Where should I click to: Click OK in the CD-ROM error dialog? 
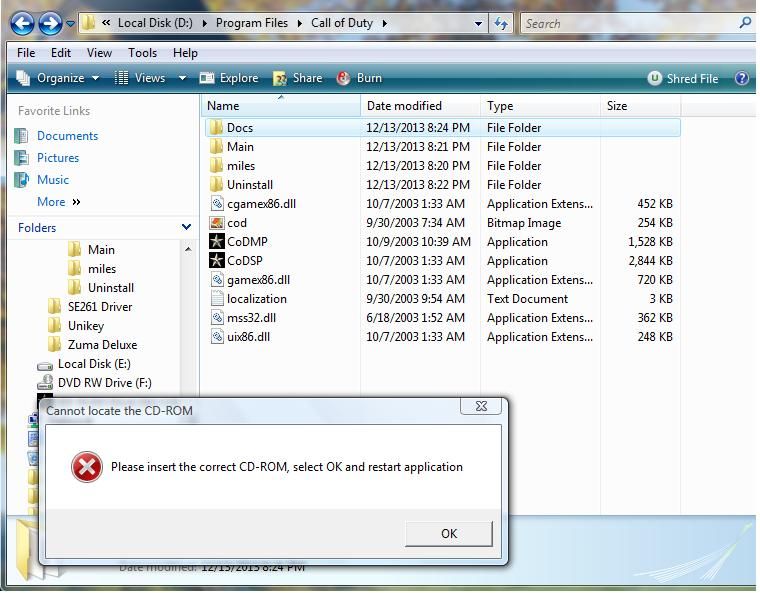point(449,534)
